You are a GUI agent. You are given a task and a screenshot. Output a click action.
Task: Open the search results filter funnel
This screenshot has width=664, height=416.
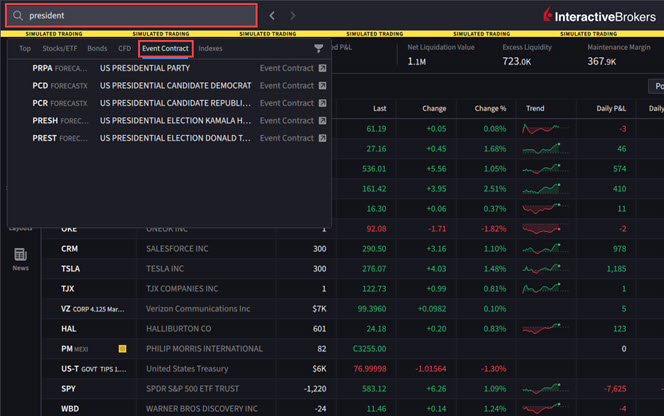pos(318,49)
